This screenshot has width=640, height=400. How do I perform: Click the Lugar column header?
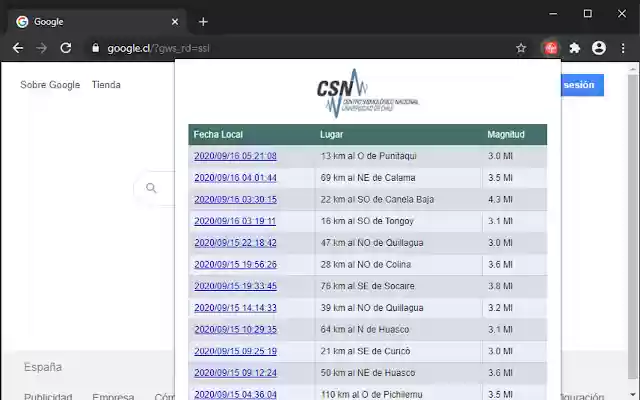pos(331,134)
